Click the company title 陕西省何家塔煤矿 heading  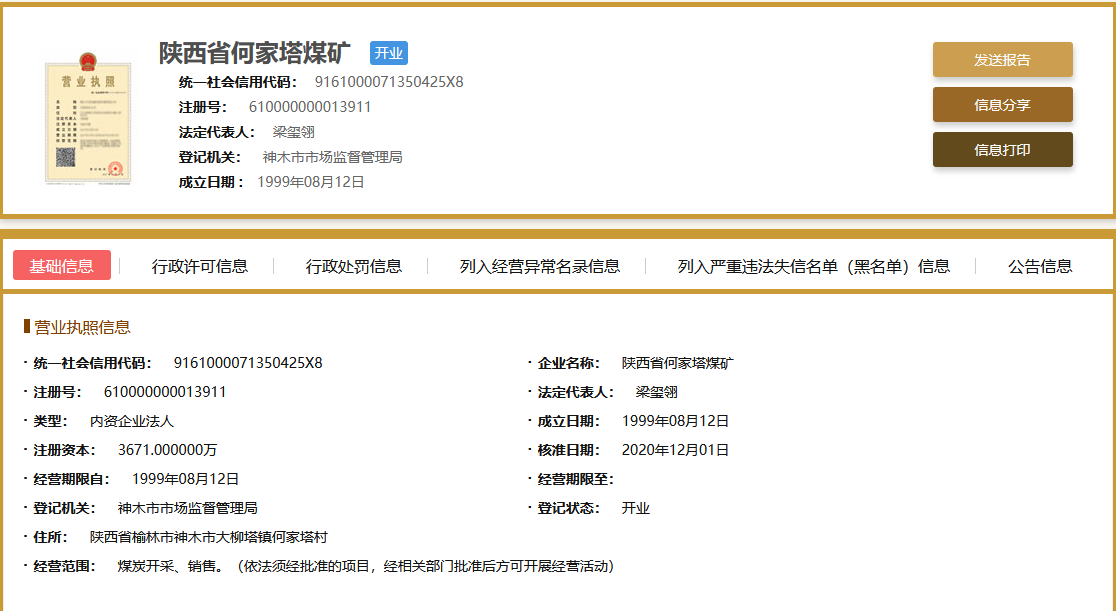click(255, 54)
